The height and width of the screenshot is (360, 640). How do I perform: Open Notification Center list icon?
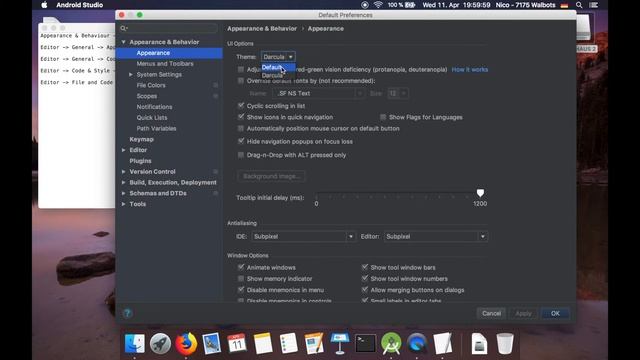(593, 5)
